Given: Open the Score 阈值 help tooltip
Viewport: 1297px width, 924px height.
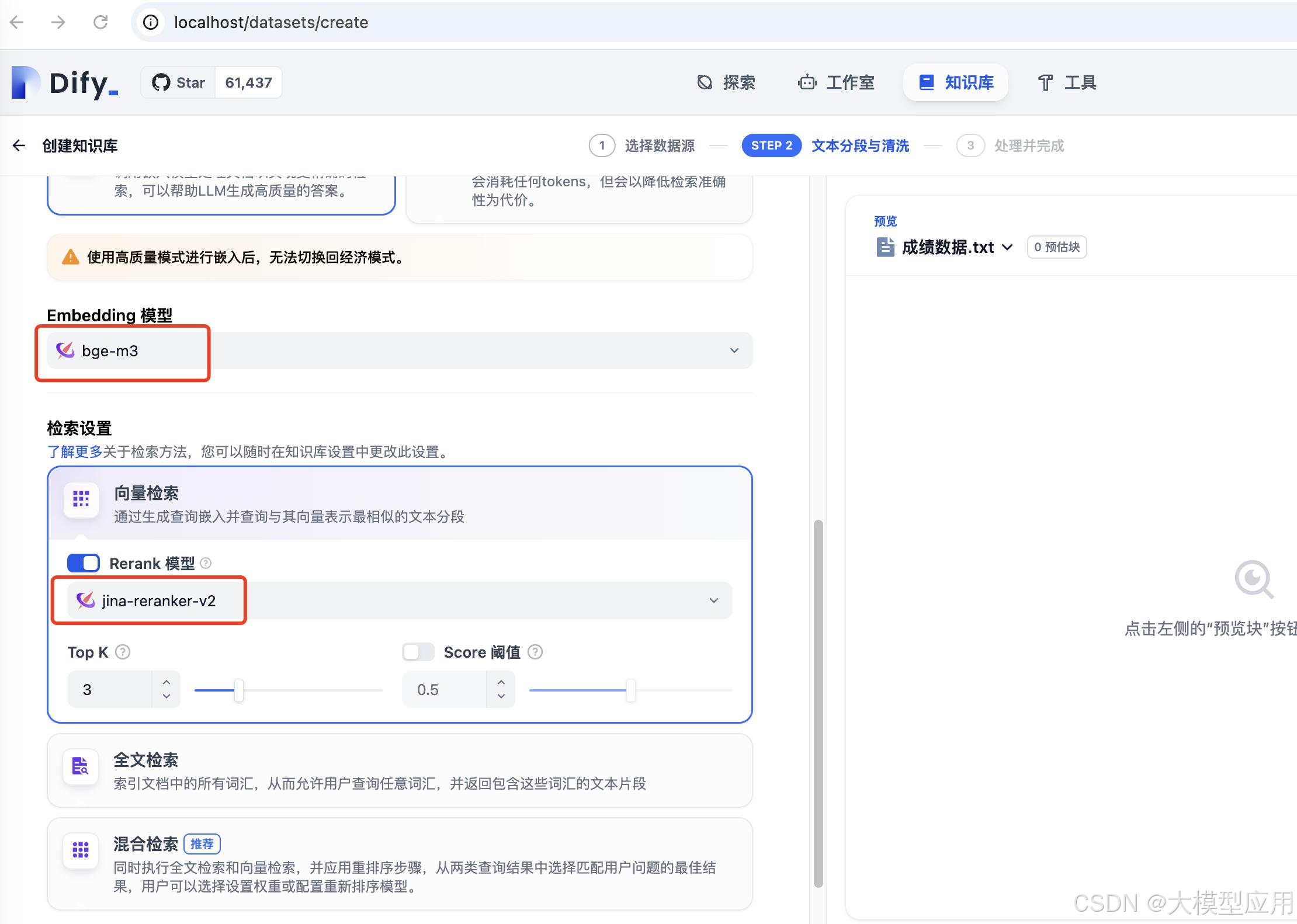Looking at the screenshot, I should (x=535, y=652).
